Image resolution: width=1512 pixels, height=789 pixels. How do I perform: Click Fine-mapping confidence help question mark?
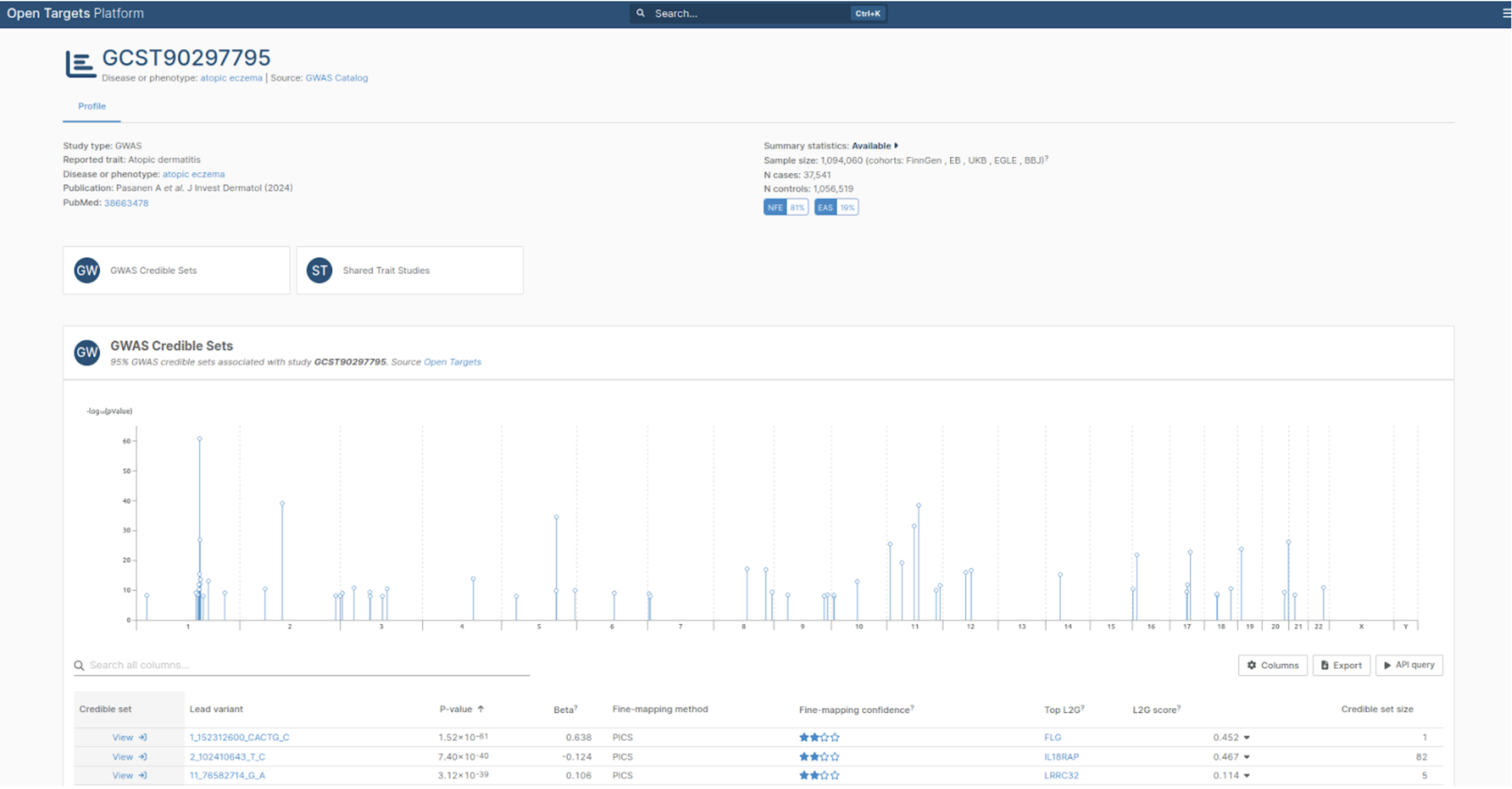click(912, 707)
